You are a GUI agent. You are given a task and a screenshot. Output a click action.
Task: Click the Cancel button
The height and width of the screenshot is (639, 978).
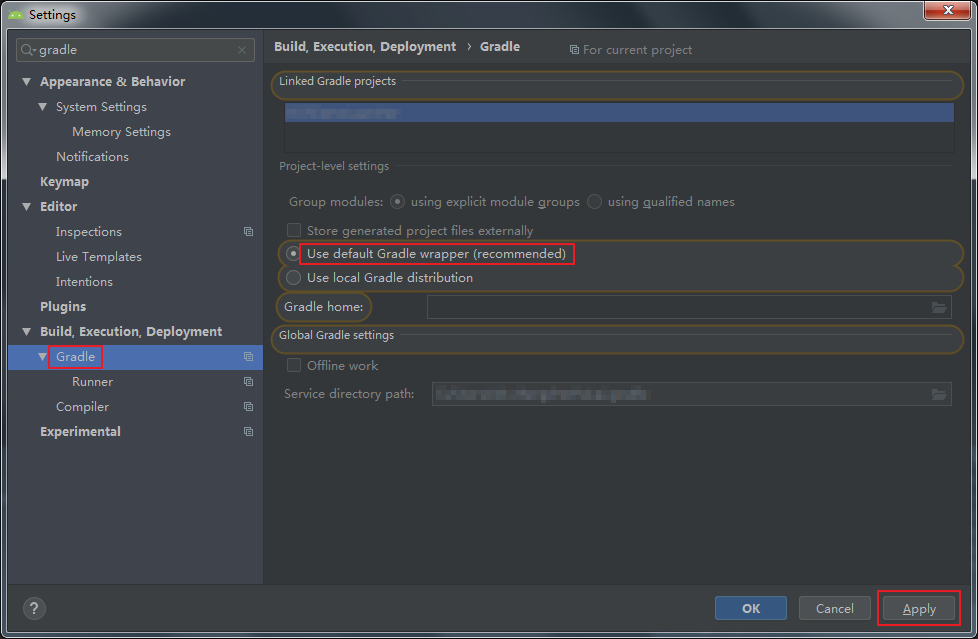click(835, 608)
